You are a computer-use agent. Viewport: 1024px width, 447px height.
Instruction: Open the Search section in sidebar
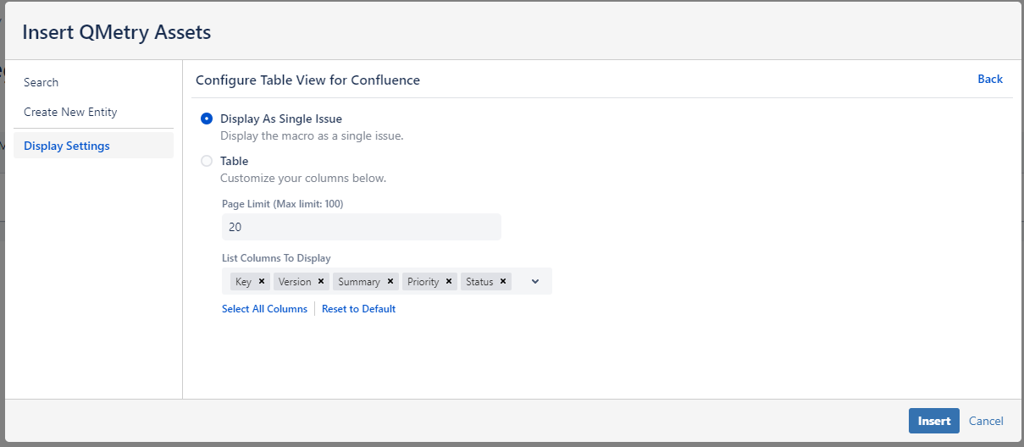tap(41, 82)
